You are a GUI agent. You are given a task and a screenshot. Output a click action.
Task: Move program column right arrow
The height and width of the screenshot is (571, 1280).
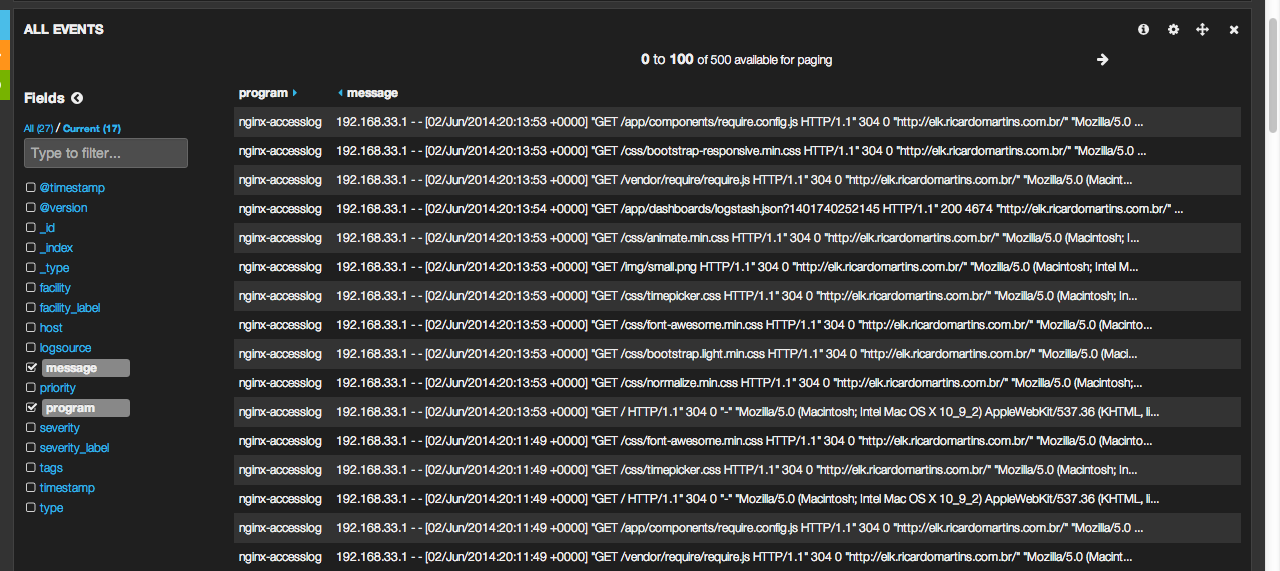pyautogui.click(x=295, y=93)
